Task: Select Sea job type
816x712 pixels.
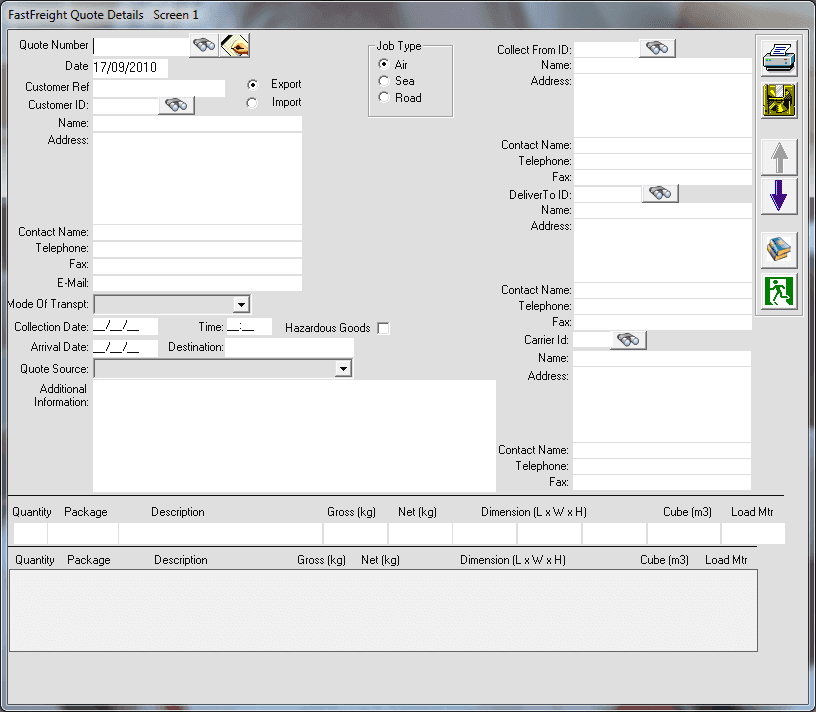Action: click(x=384, y=81)
